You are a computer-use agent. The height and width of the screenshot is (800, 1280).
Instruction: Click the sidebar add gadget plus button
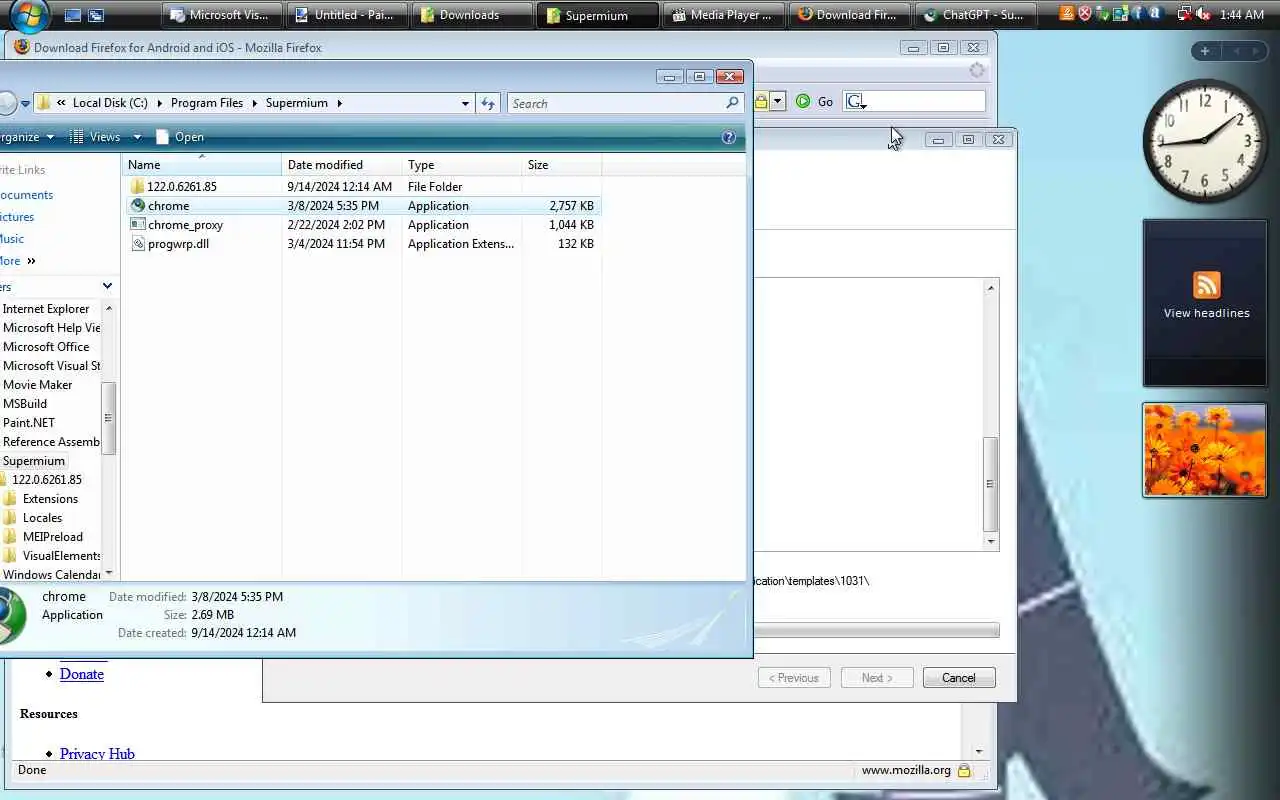[1205, 51]
